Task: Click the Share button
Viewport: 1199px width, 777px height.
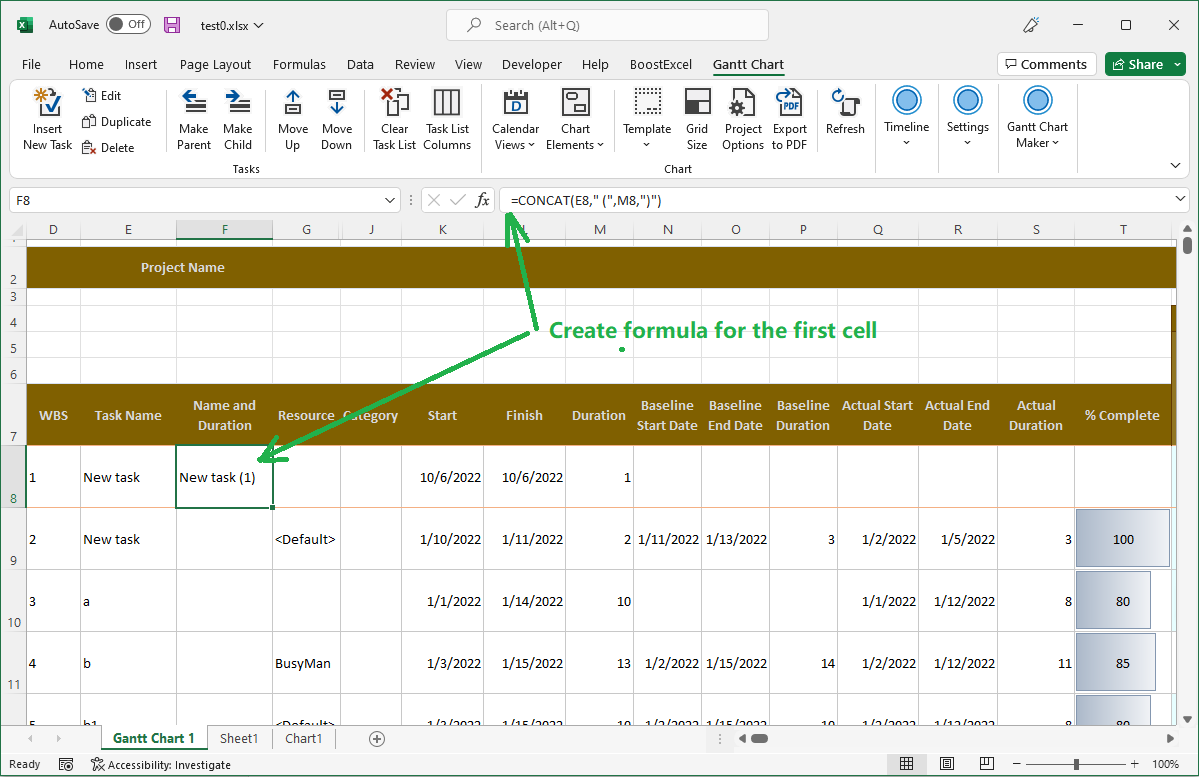Action: click(1144, 63)
